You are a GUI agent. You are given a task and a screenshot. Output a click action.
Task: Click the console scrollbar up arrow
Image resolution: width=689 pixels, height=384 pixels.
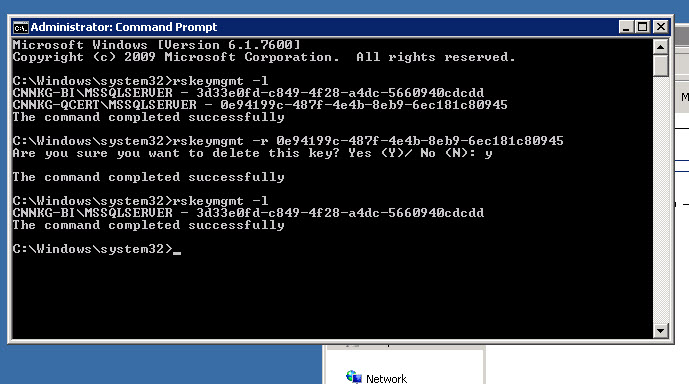point(660,47)
